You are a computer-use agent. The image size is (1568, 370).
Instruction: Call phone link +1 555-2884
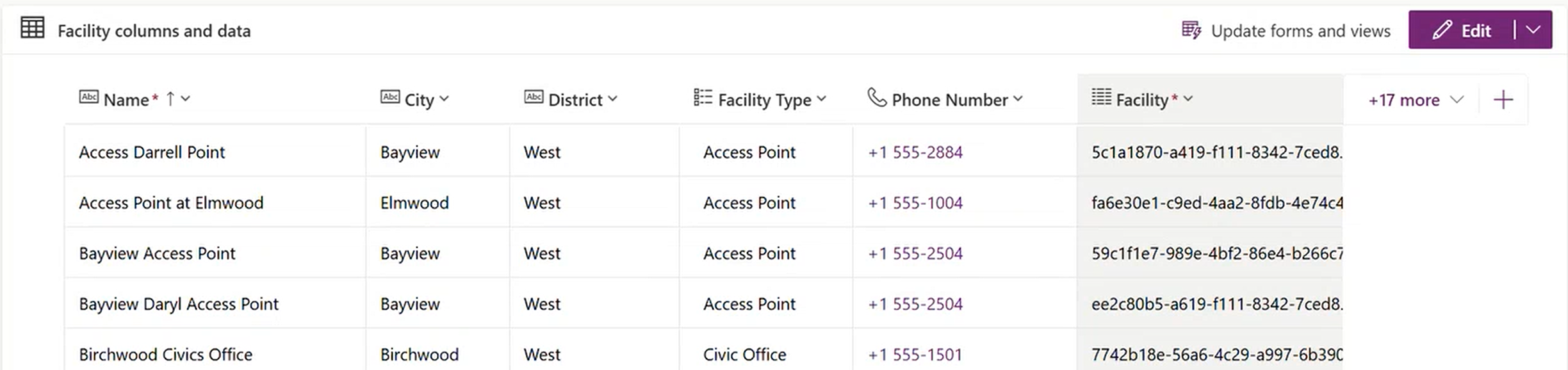[915, 152]
